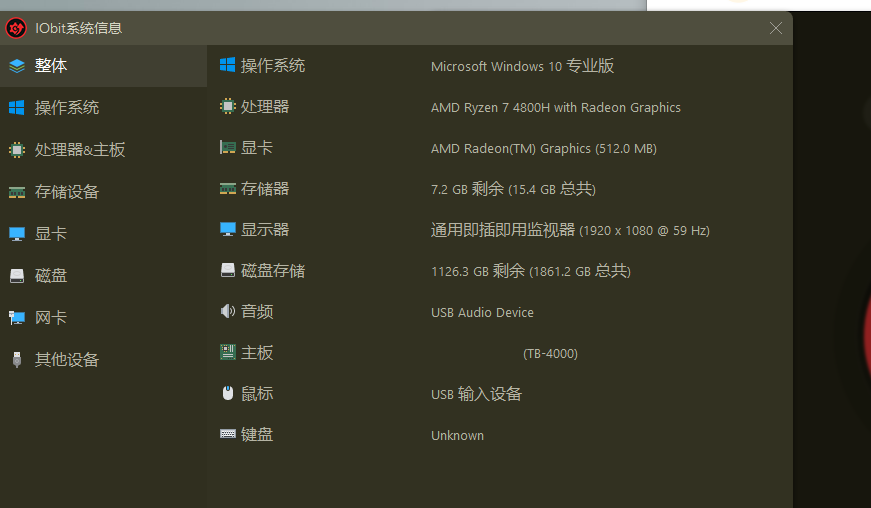Click the 其他设备 USB icon

pos(17,360)
